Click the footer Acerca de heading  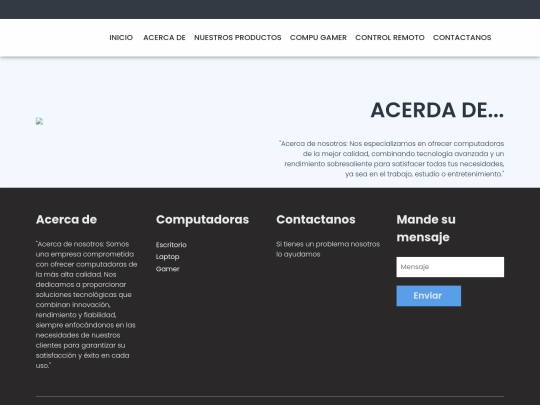66,220
